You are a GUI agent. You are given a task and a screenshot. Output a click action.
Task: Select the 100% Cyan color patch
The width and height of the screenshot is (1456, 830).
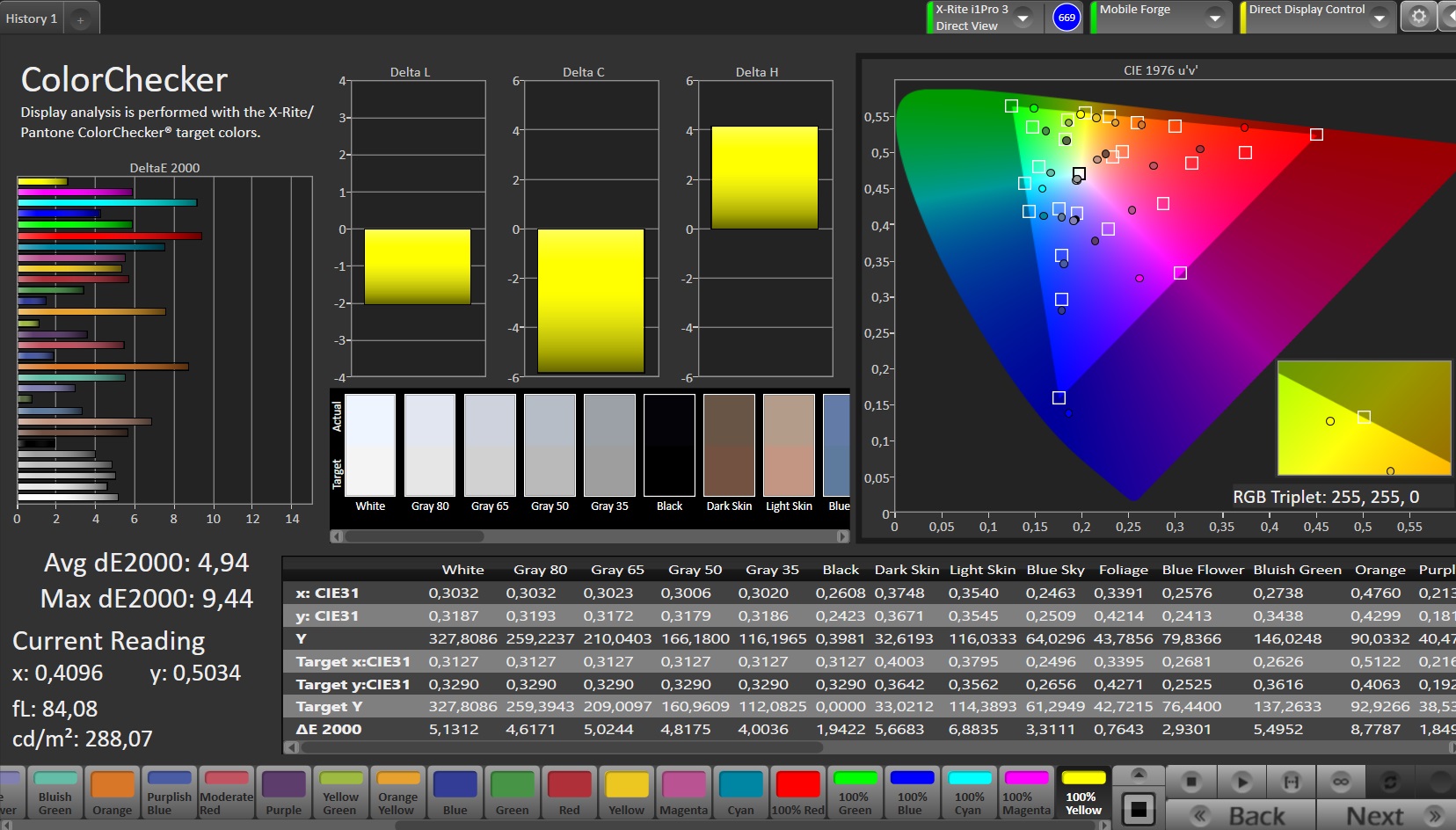coord(969,791)
